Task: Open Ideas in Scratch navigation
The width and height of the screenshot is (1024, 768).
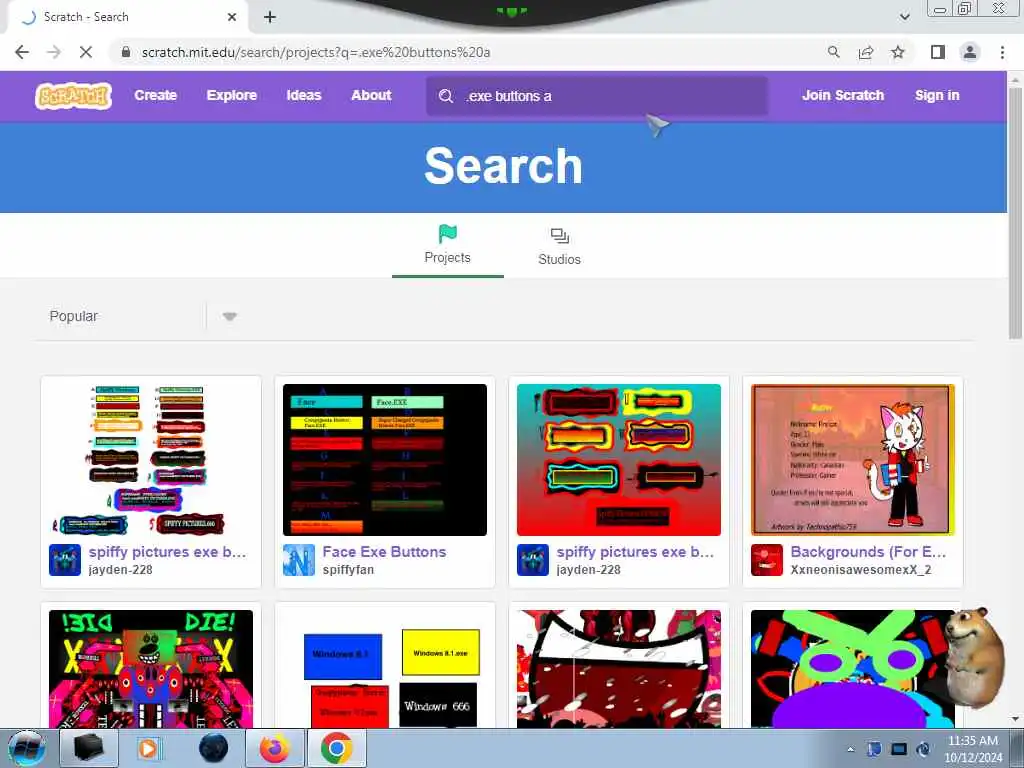Action: (304, 95)
